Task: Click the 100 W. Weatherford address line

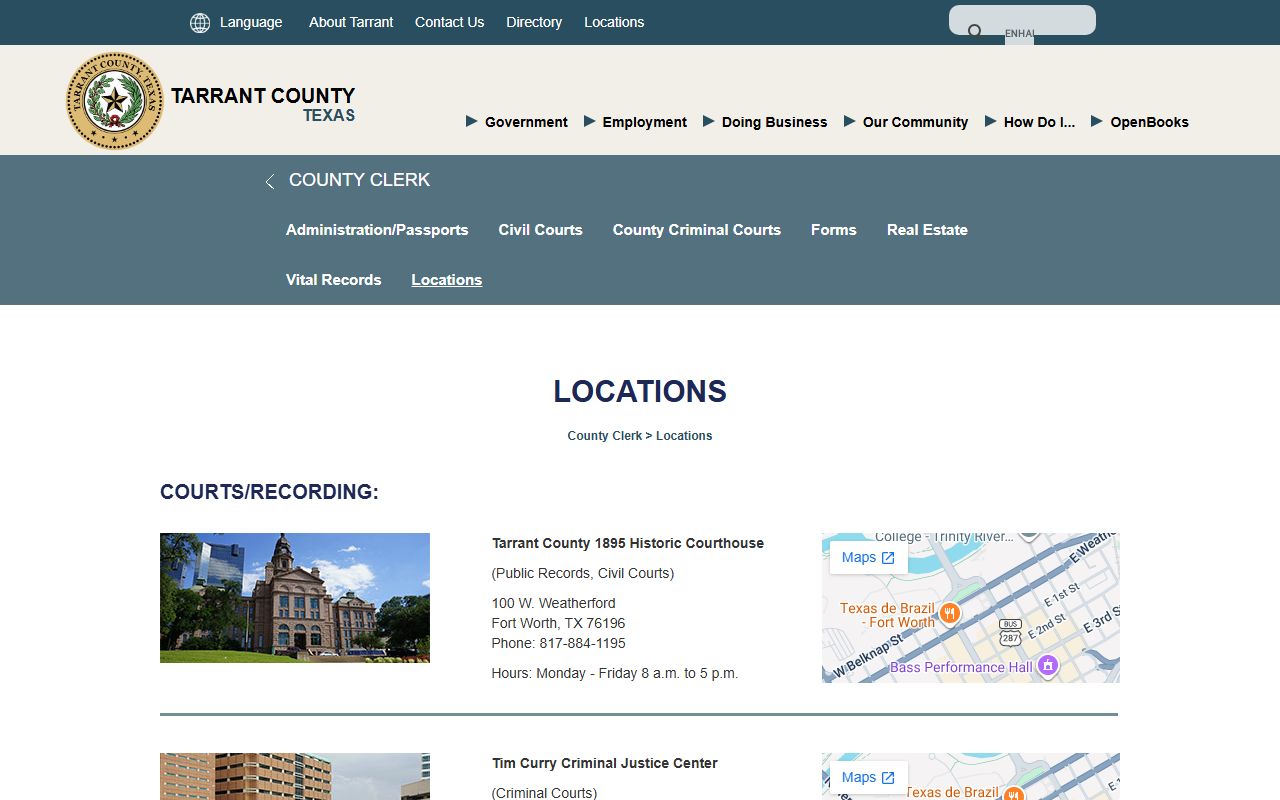Action: coord(554,603)
